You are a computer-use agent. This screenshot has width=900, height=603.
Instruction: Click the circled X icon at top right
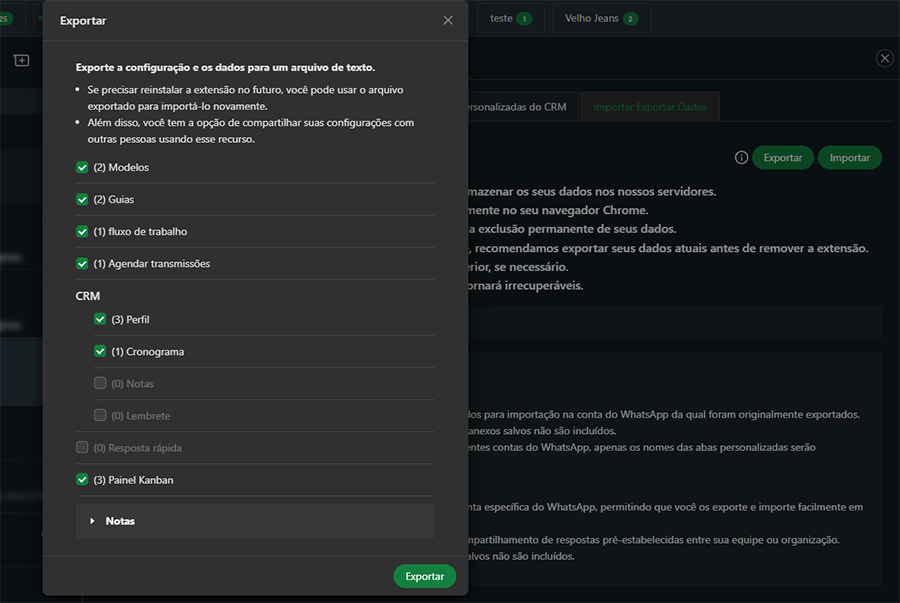tap(884, 58)
